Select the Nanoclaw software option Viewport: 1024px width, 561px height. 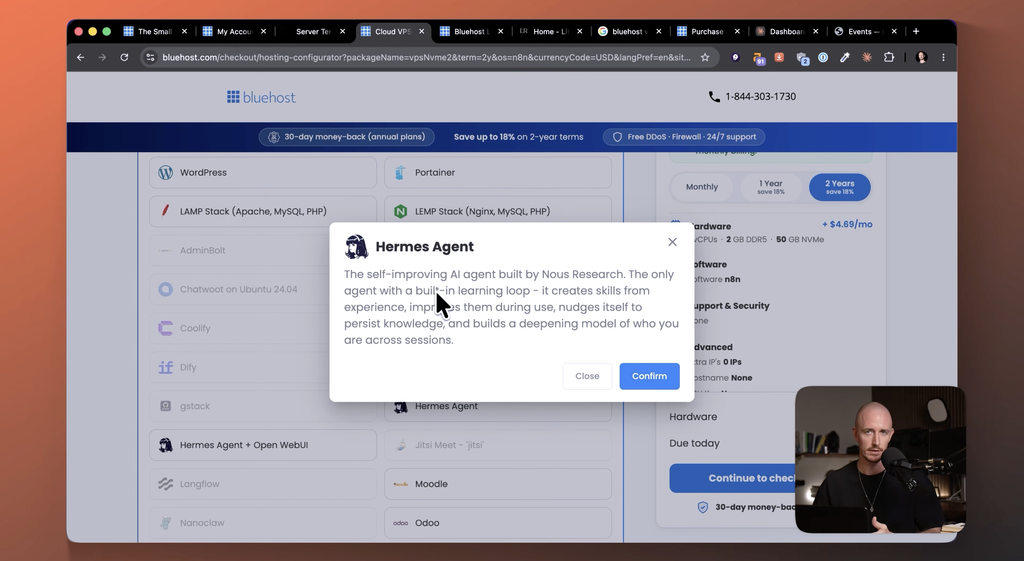[263, 523]
